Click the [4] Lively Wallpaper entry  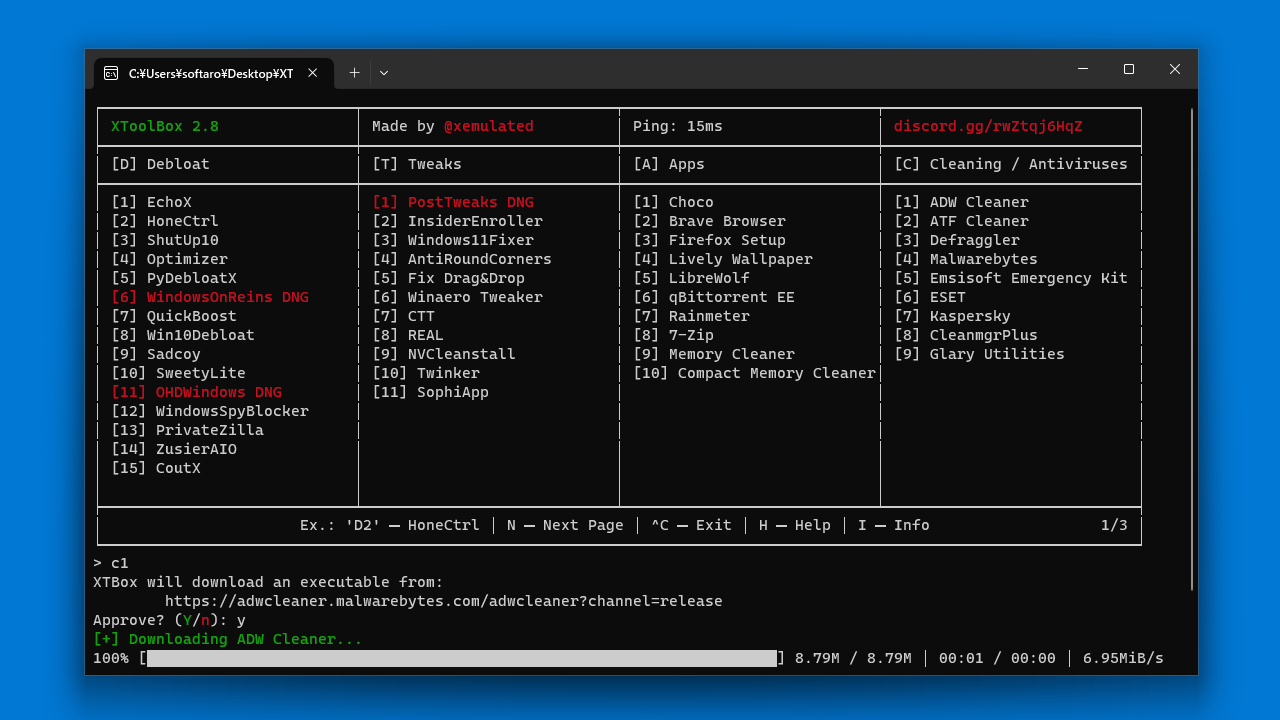[x=723, y=259]
